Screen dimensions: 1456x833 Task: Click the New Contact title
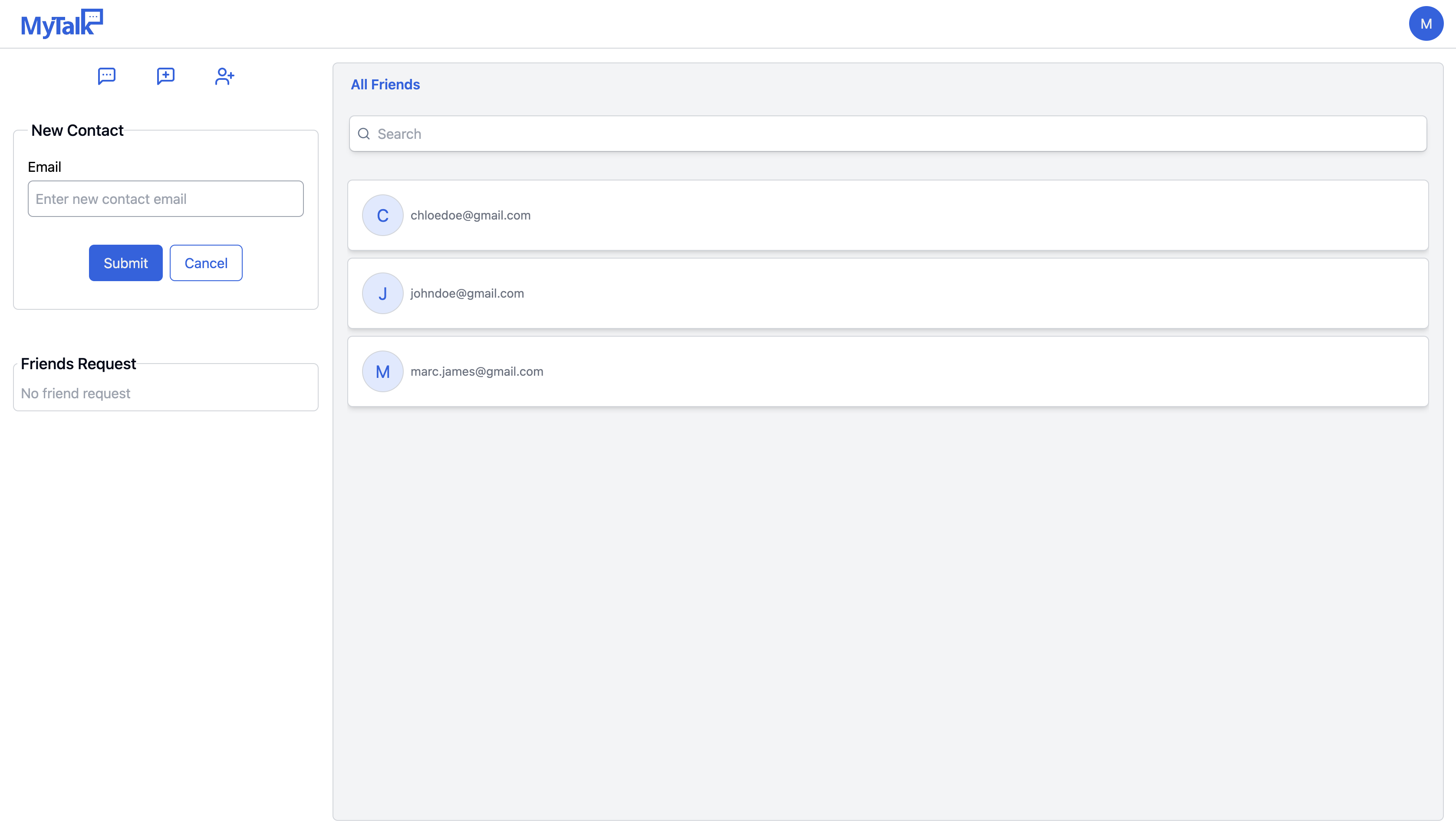pyautogui.click(x=77, y=131)
